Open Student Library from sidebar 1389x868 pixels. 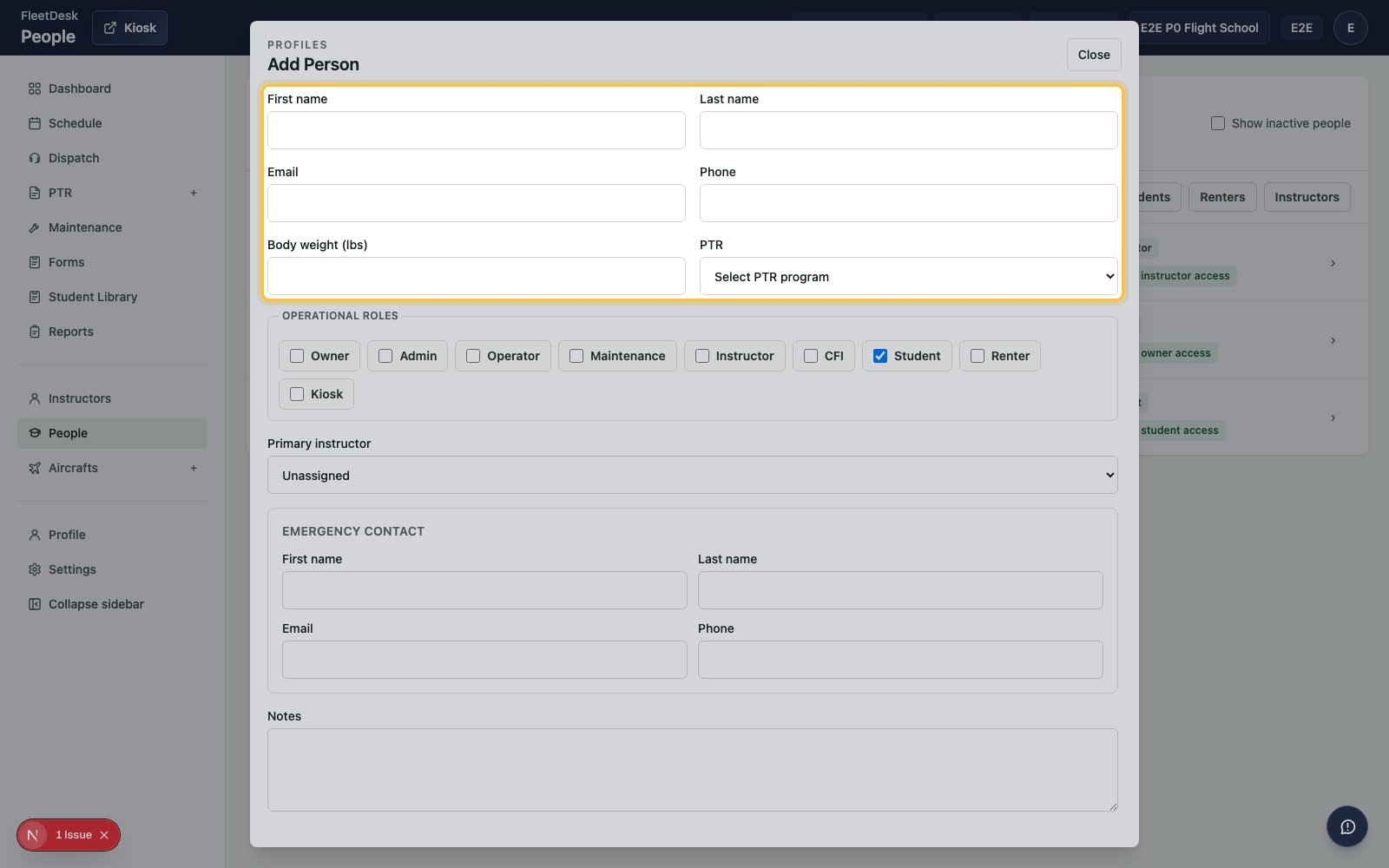click(x=112, y=297)
